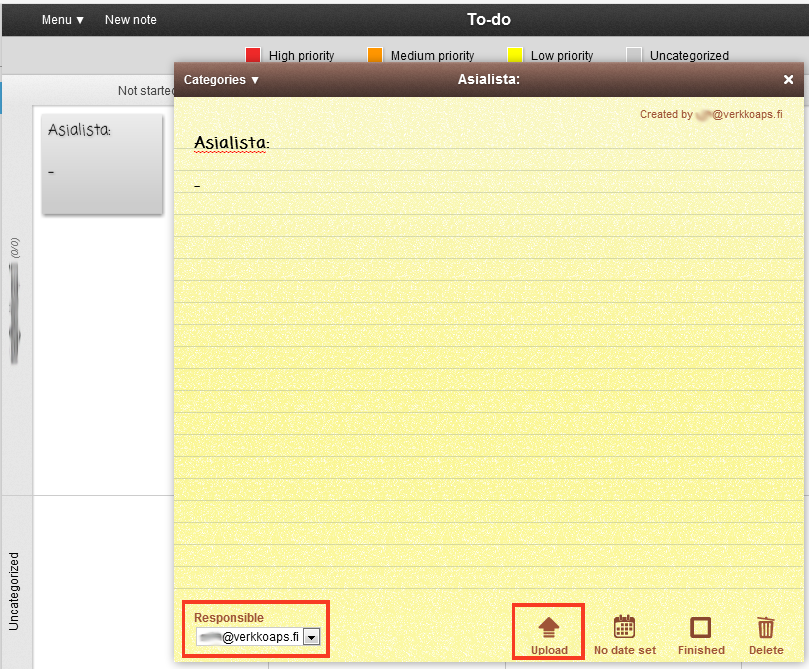Close the Asialista note dialog

[788, 80]
